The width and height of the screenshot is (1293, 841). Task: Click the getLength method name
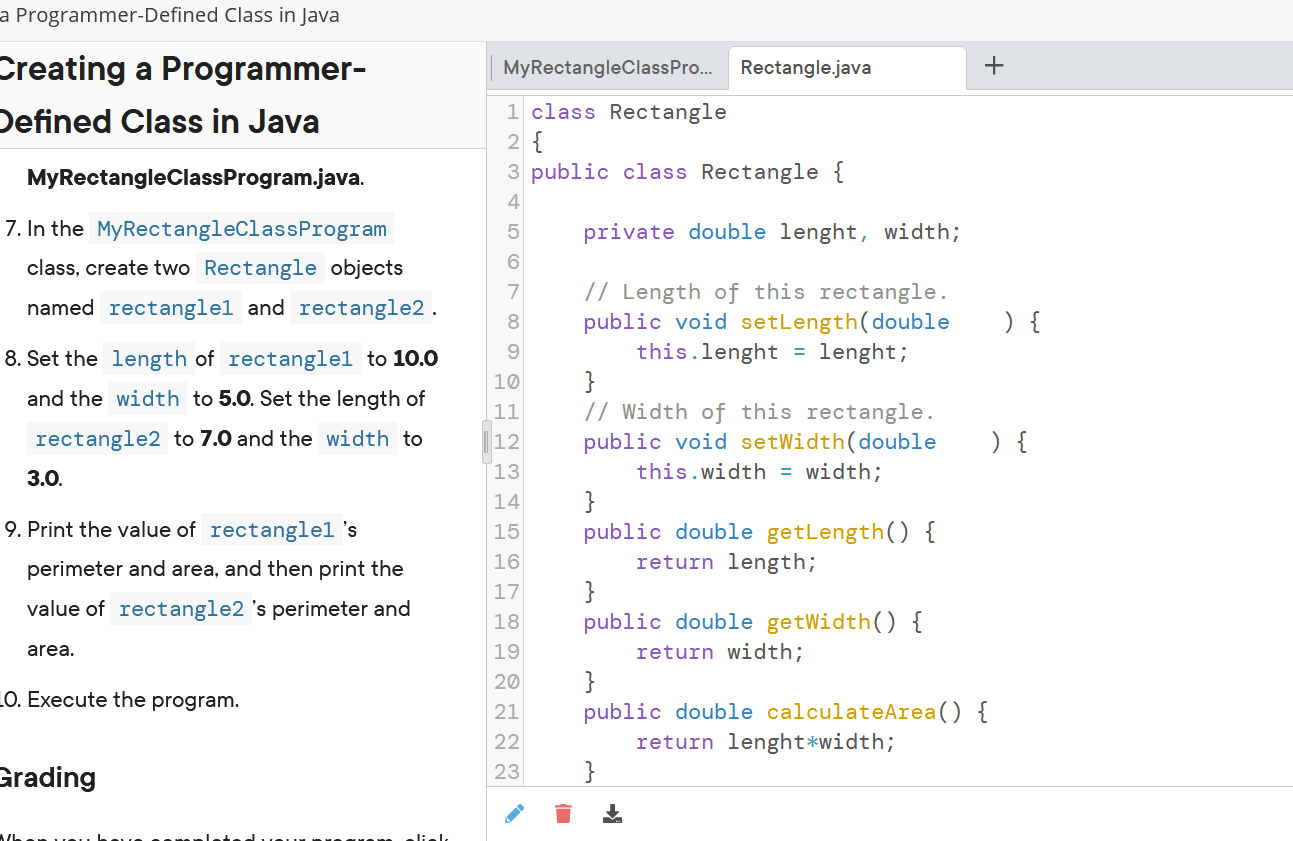point(825,532)
